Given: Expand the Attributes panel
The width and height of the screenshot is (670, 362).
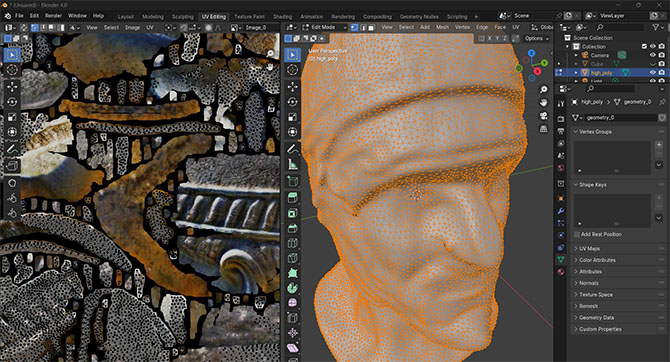Looking at the screenshot, I should [x=618, y=271].
